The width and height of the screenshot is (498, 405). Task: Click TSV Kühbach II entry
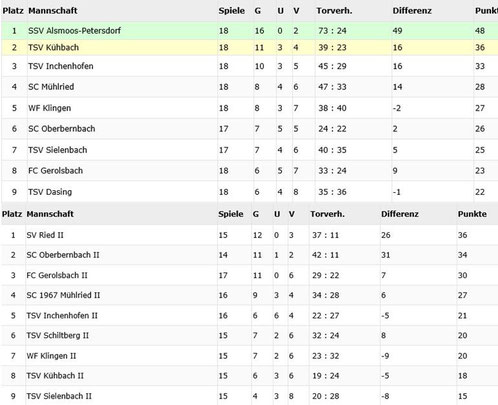pos(55,376)
